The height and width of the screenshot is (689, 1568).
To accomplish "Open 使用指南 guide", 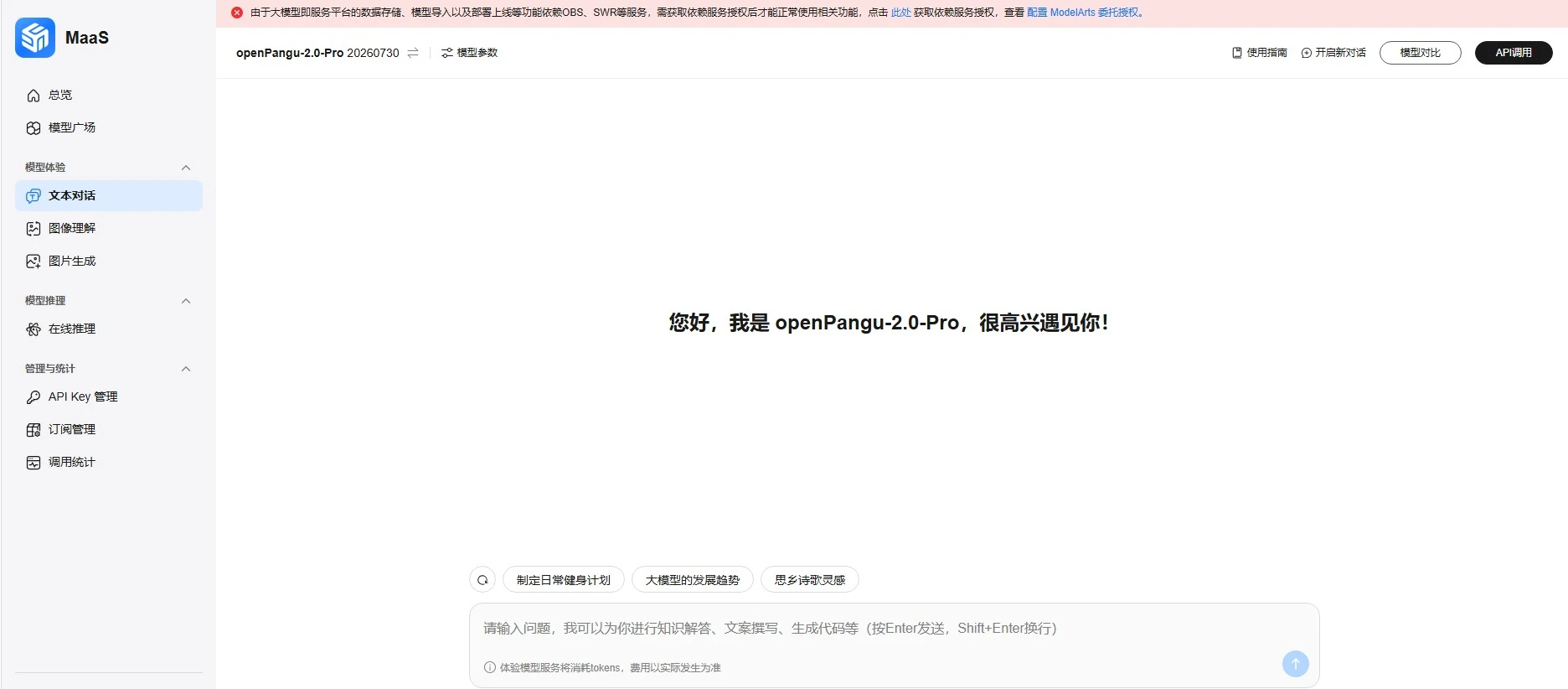I will 1259,53.
